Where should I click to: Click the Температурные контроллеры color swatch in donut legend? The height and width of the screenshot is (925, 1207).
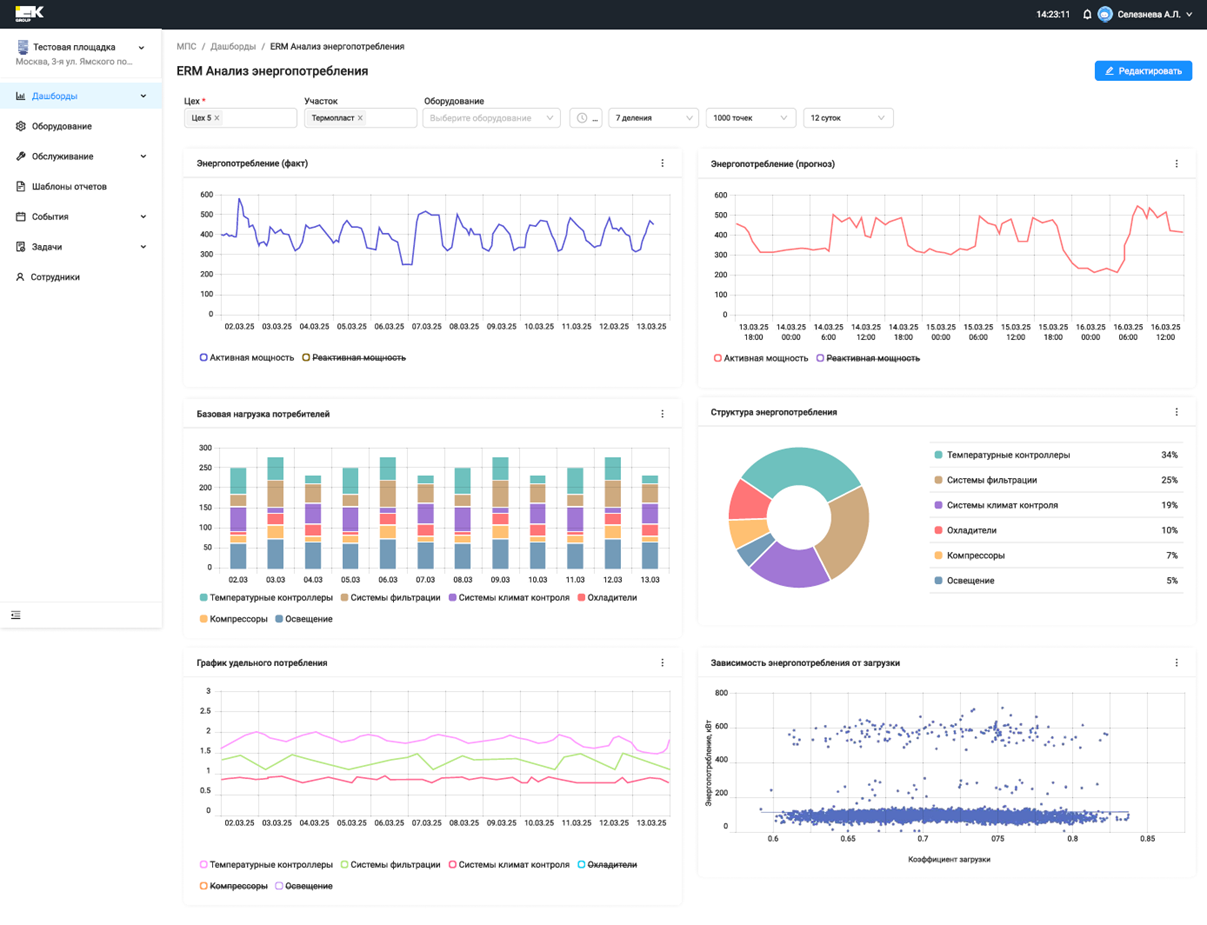click(x=938, y=455)
